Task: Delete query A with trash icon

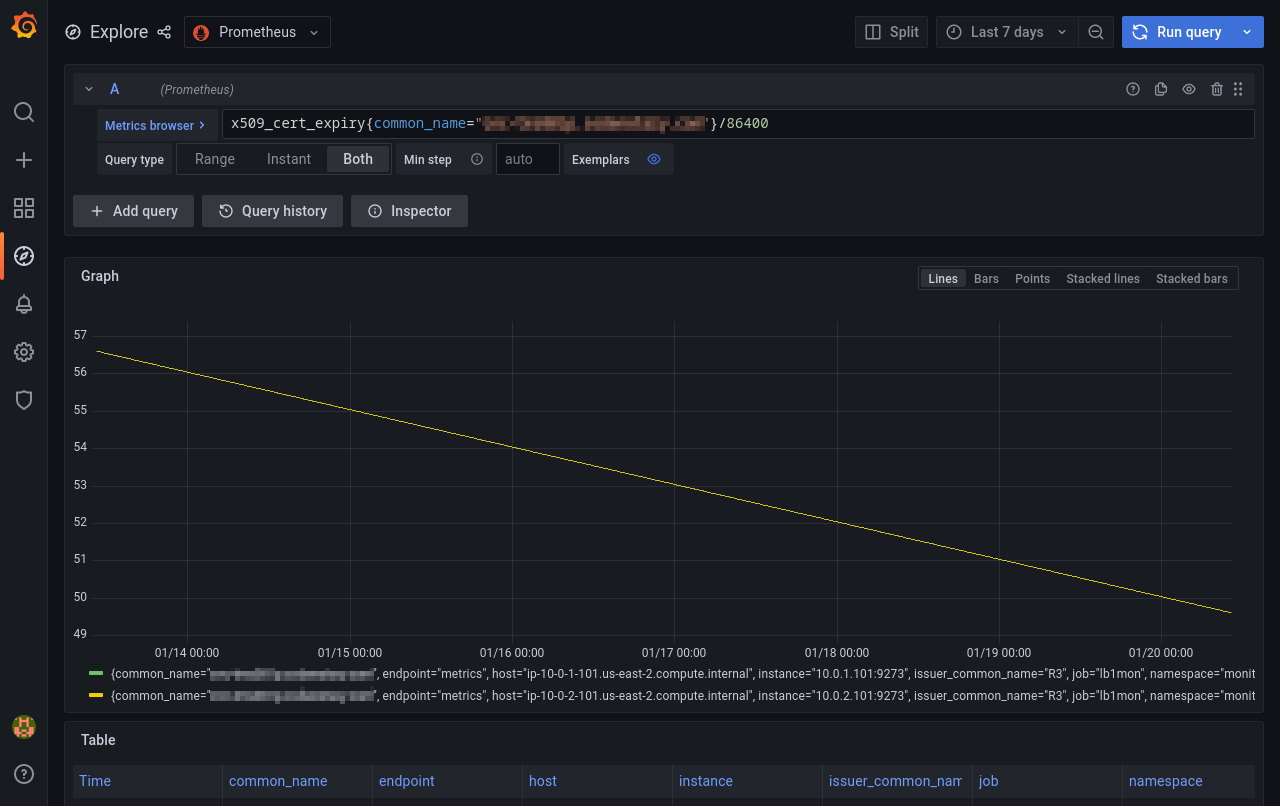Action: click(x=1216, y=89)
